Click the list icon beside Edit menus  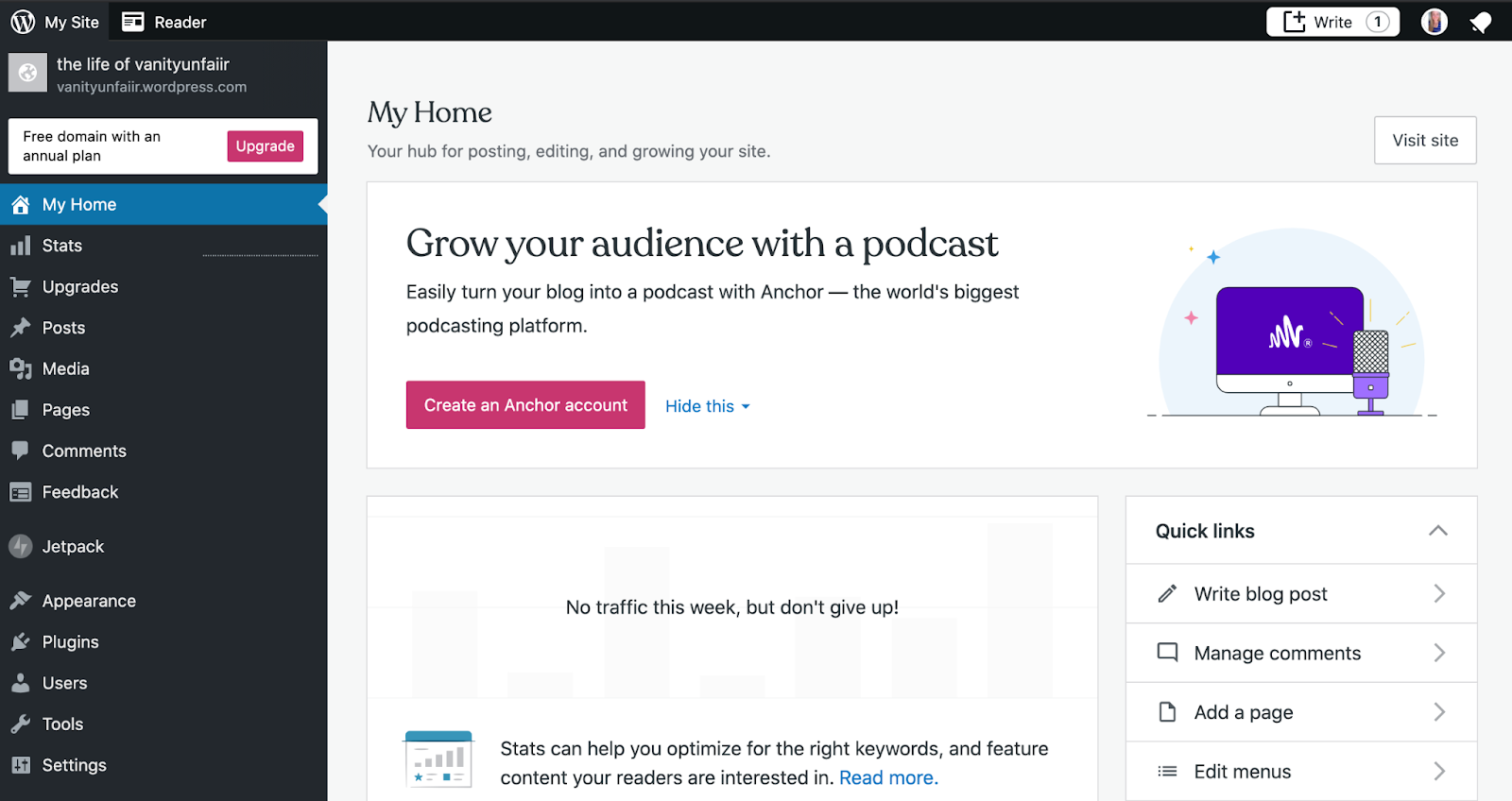coord(1168,772)
